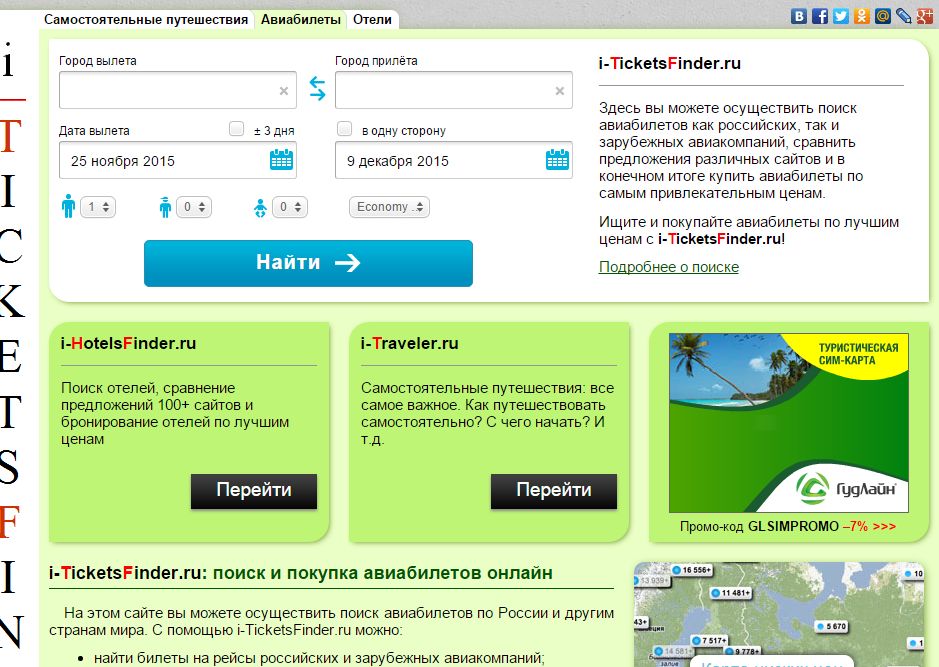Click Перейти under i-Traveler.ru

pos(554,491)
